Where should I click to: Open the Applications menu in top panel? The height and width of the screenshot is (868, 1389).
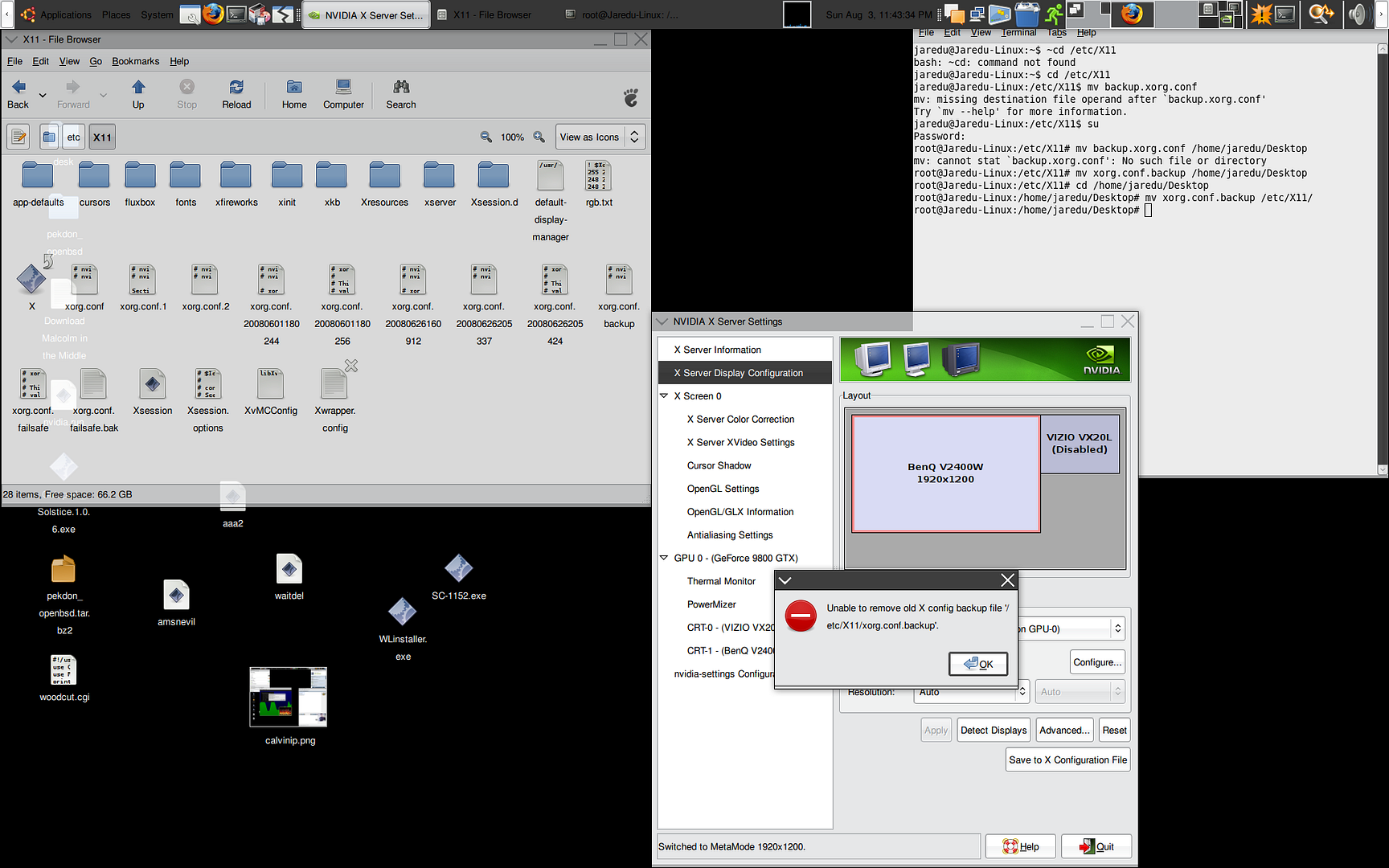[66, 14]
